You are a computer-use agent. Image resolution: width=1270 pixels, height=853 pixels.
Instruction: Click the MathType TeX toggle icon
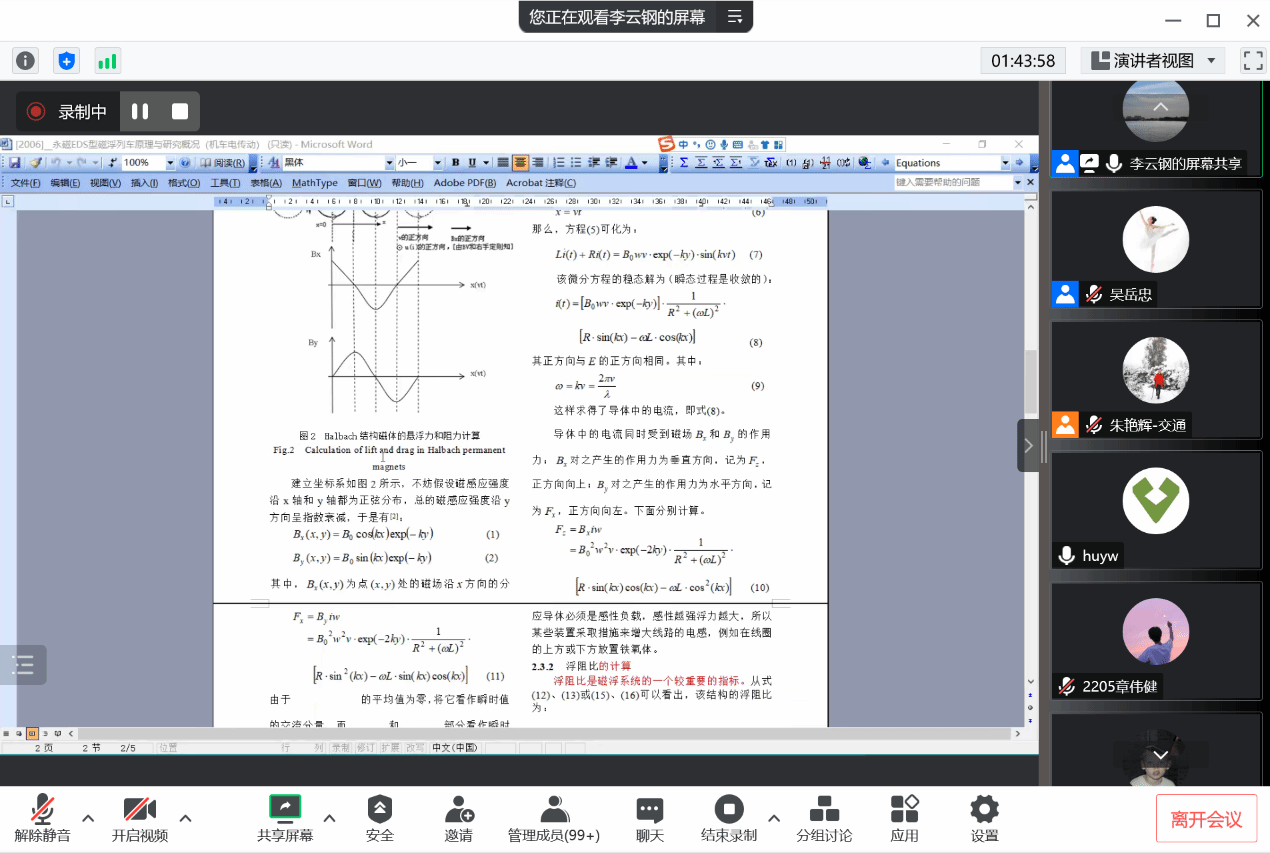[x=771, y=162]
